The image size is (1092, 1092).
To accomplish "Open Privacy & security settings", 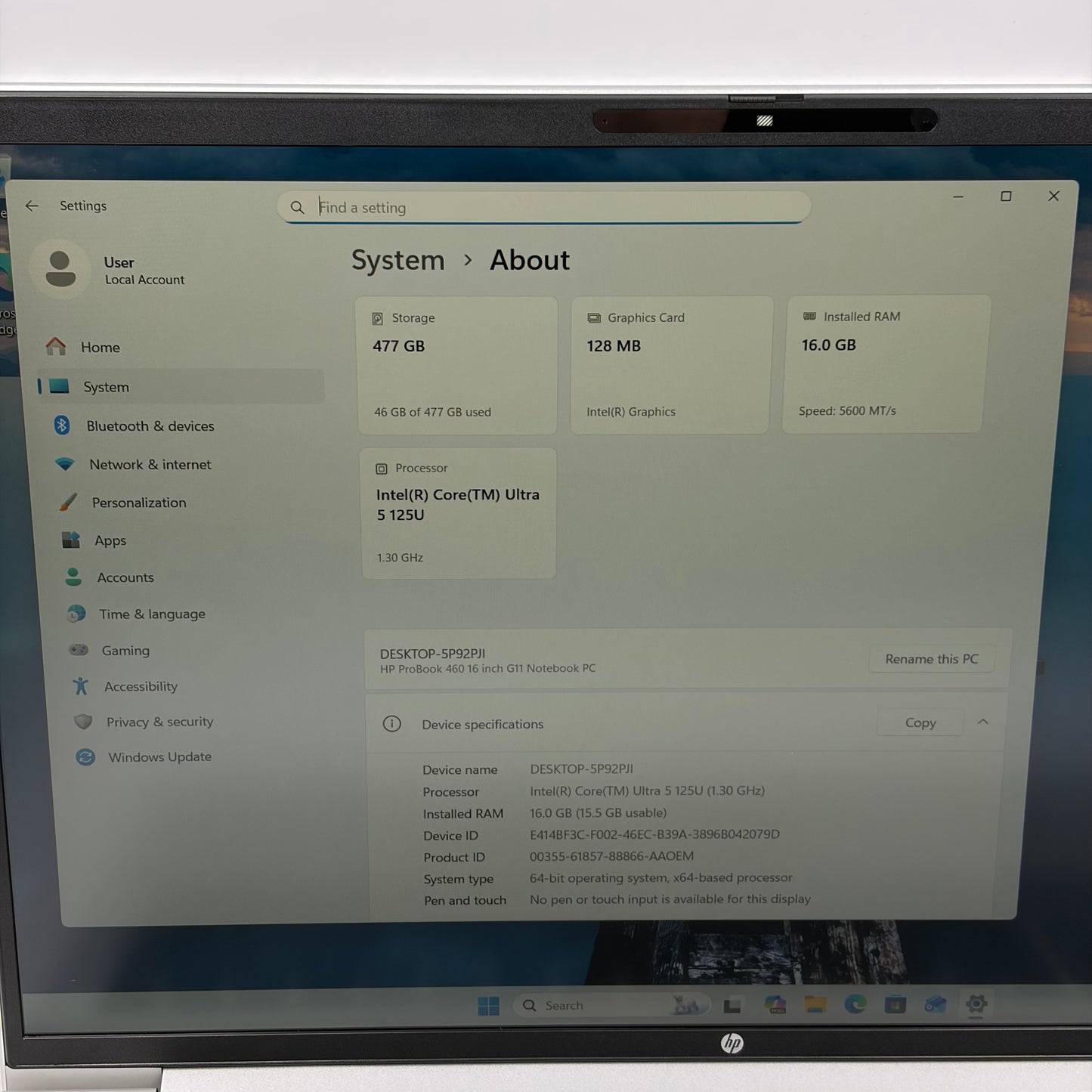I will [x=159, y=722].
